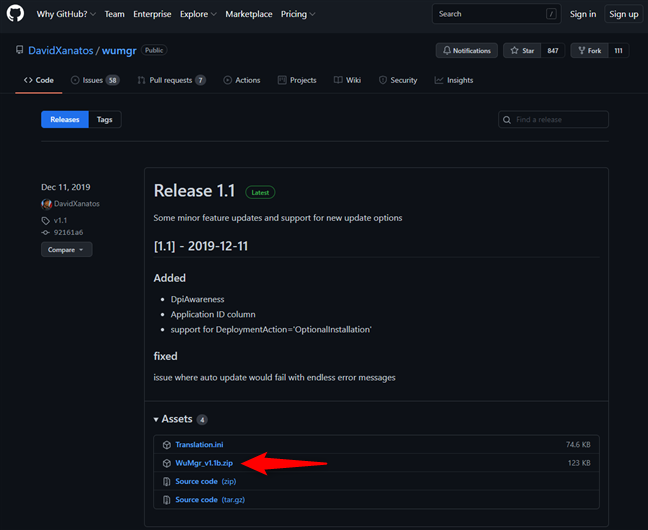Select the [1.1] - 2019-12-11 heading
The height and width of the screenshot is (530, 648).
[201, 246]
